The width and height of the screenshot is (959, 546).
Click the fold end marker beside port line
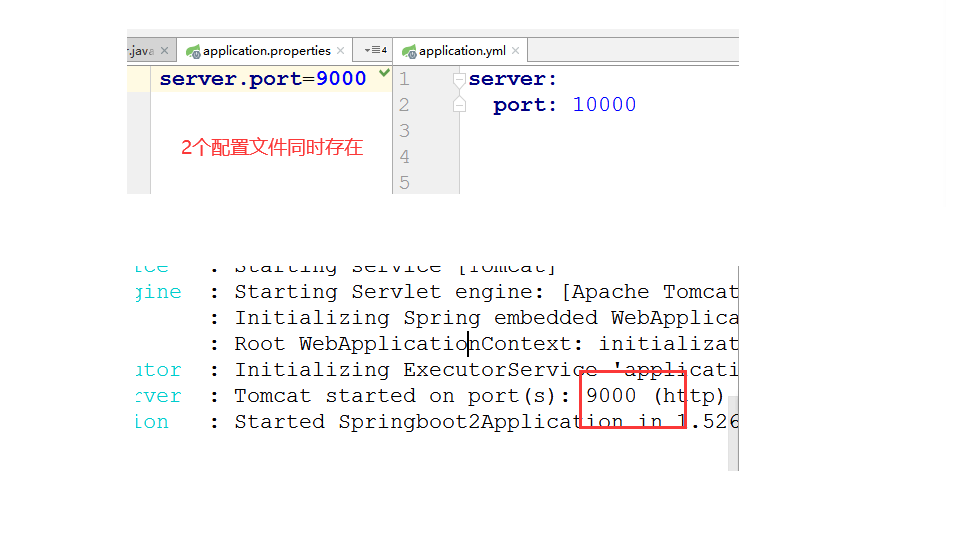pyautogui.click(x=459, y=105)
